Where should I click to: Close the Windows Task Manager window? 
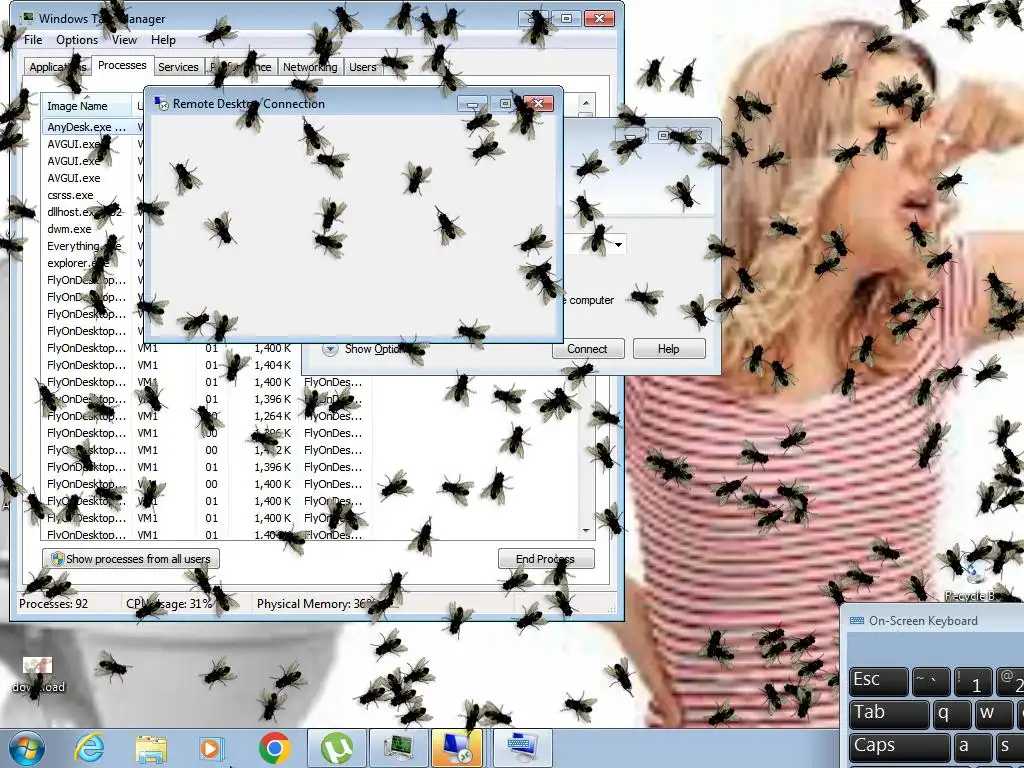pos(599,18)
